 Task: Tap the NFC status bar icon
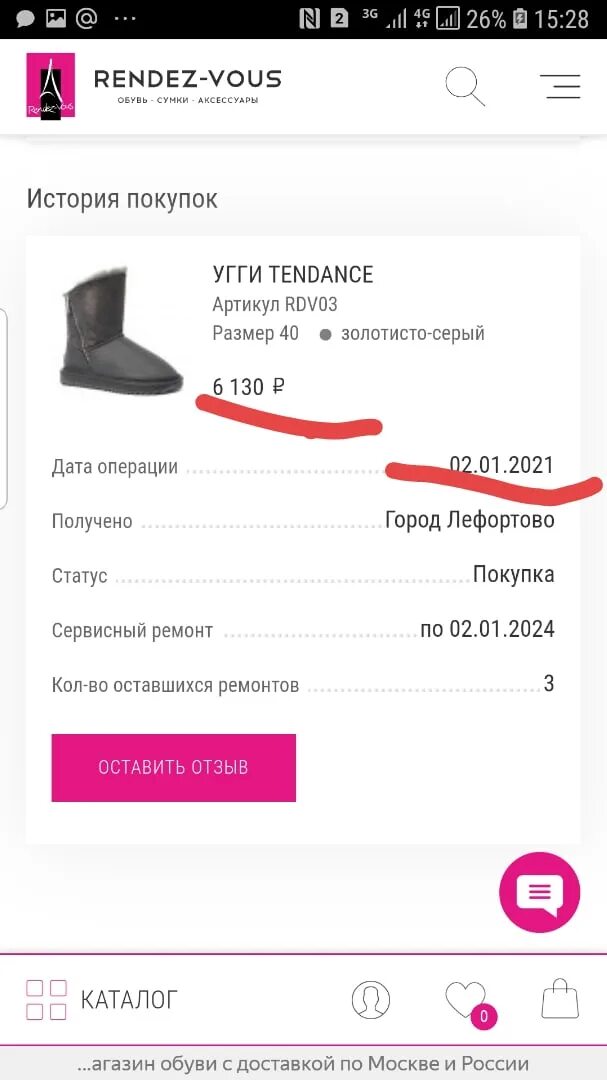pos(310,19)
